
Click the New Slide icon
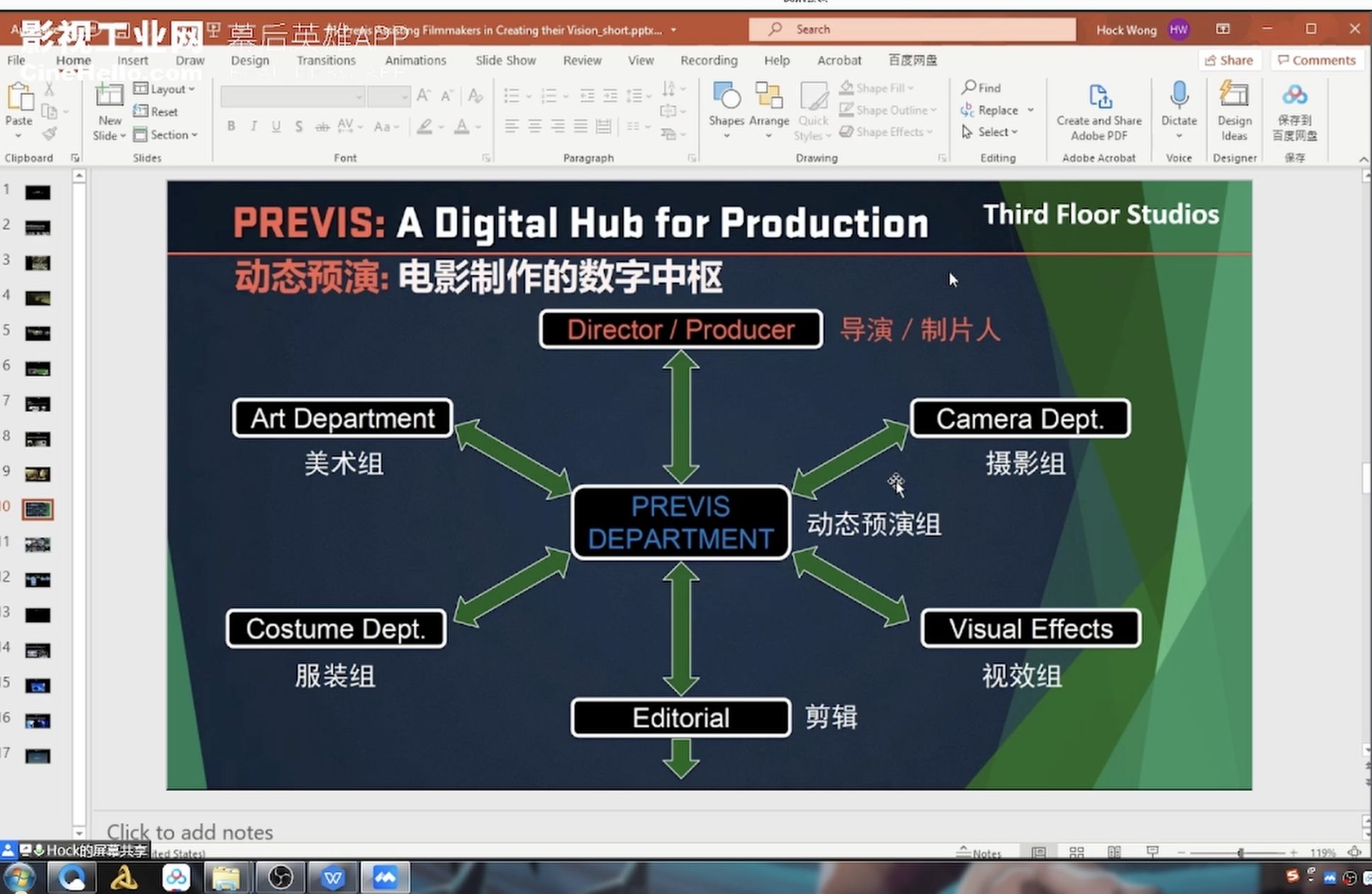coord(109,96)
